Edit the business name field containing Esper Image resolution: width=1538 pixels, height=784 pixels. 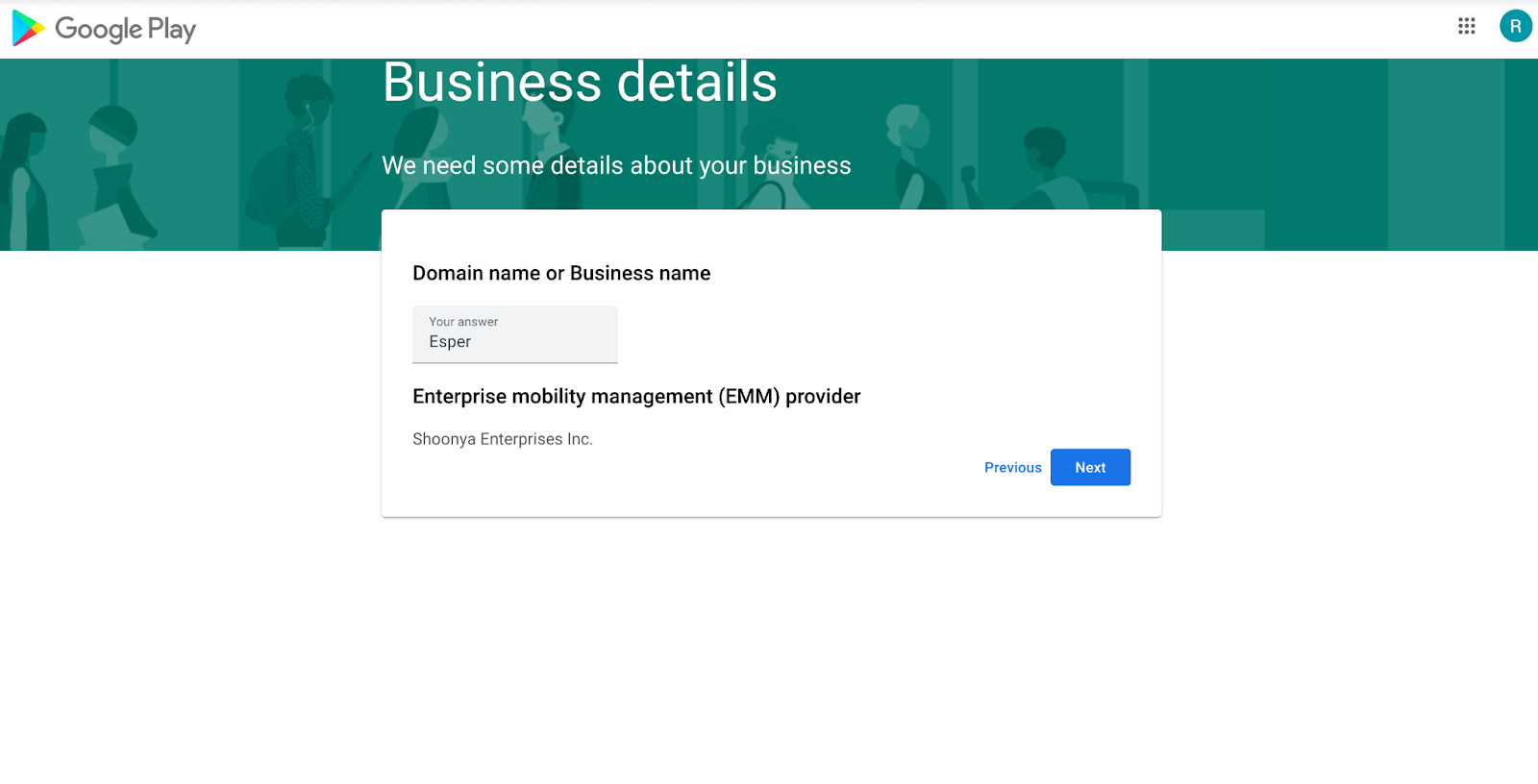pyautogui.click(x=515, y=334)
